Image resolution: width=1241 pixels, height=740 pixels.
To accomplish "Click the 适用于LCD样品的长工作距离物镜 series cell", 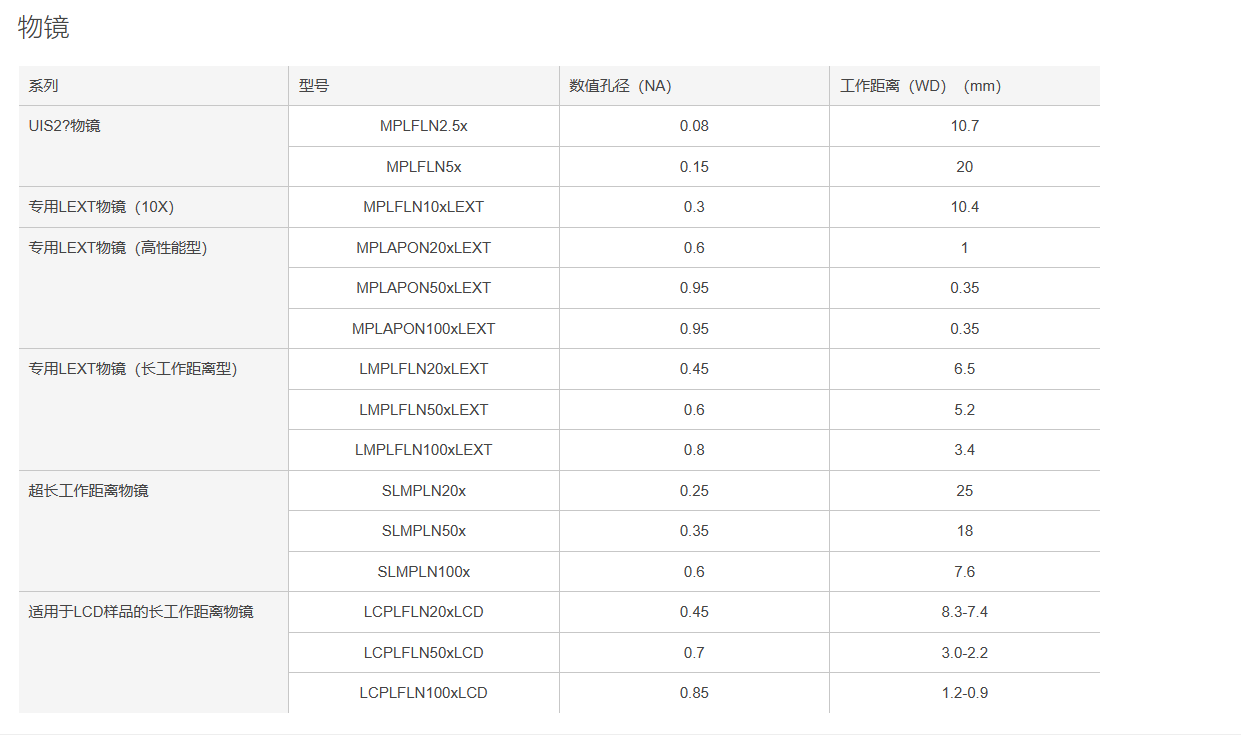I will [x=154, y=652].
